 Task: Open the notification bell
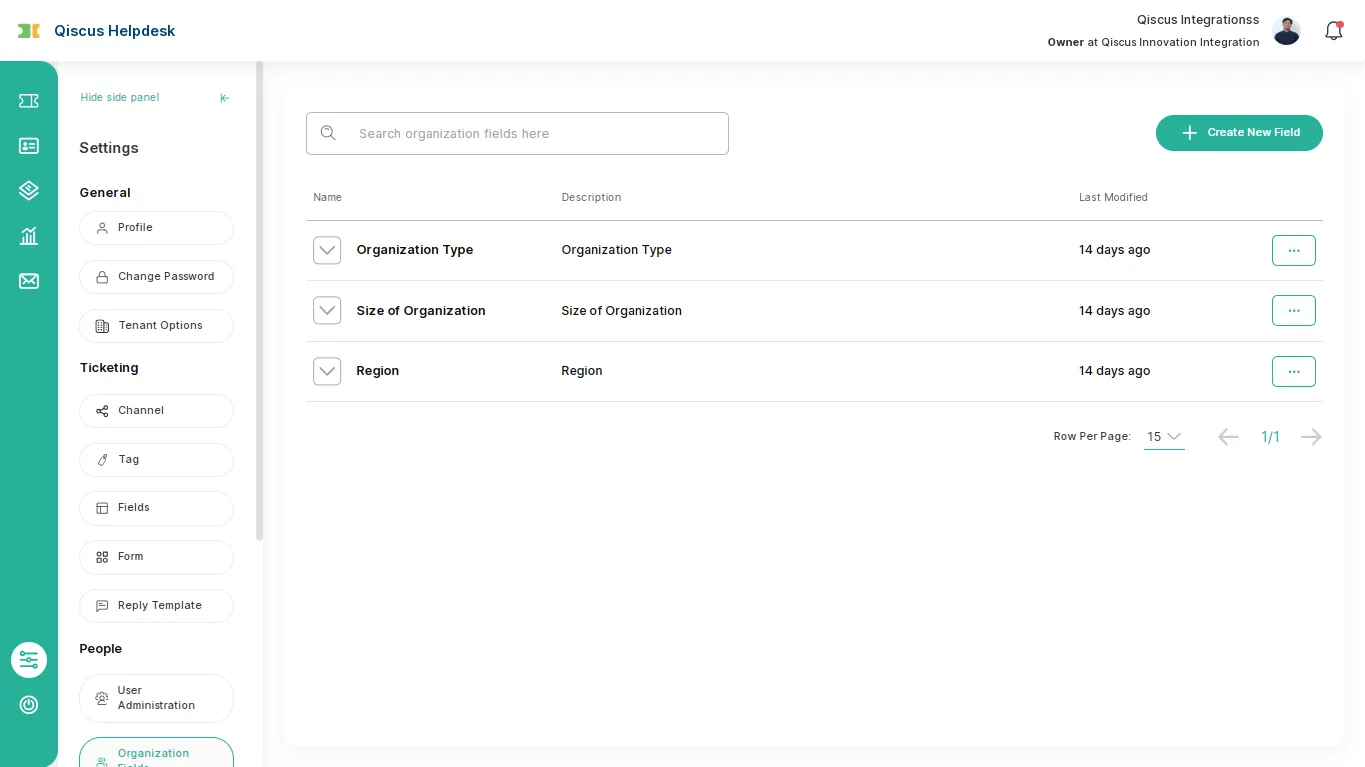[x=1333, y=31]
